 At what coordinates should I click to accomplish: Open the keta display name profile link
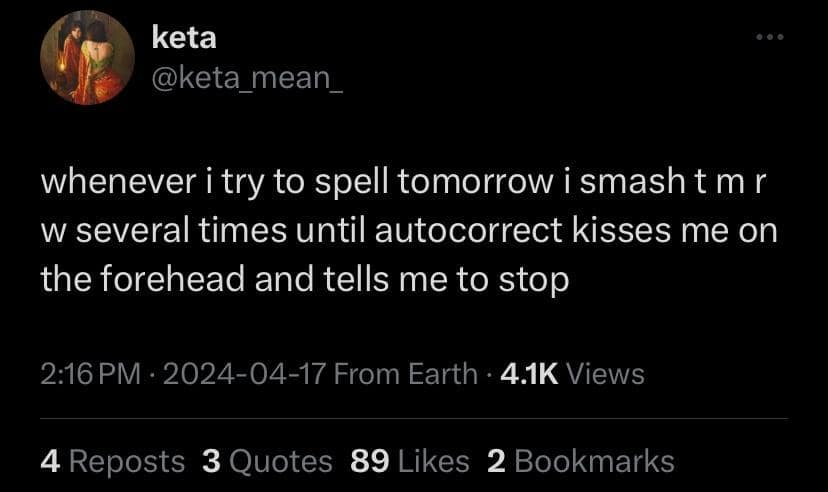pyautogui.click(x=183, y=39)
